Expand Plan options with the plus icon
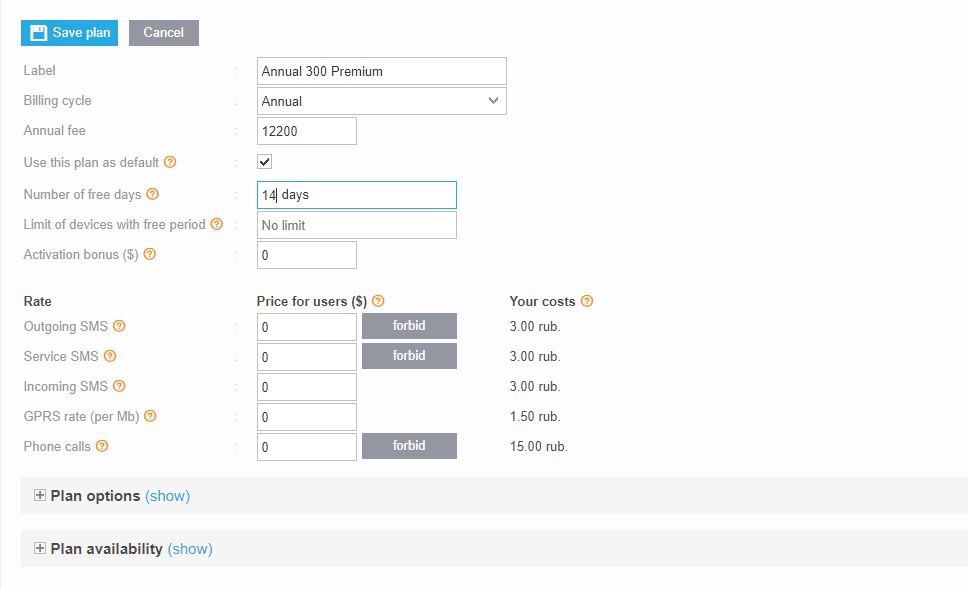Viewport: 968px width, 589px height. click(40, 495)
